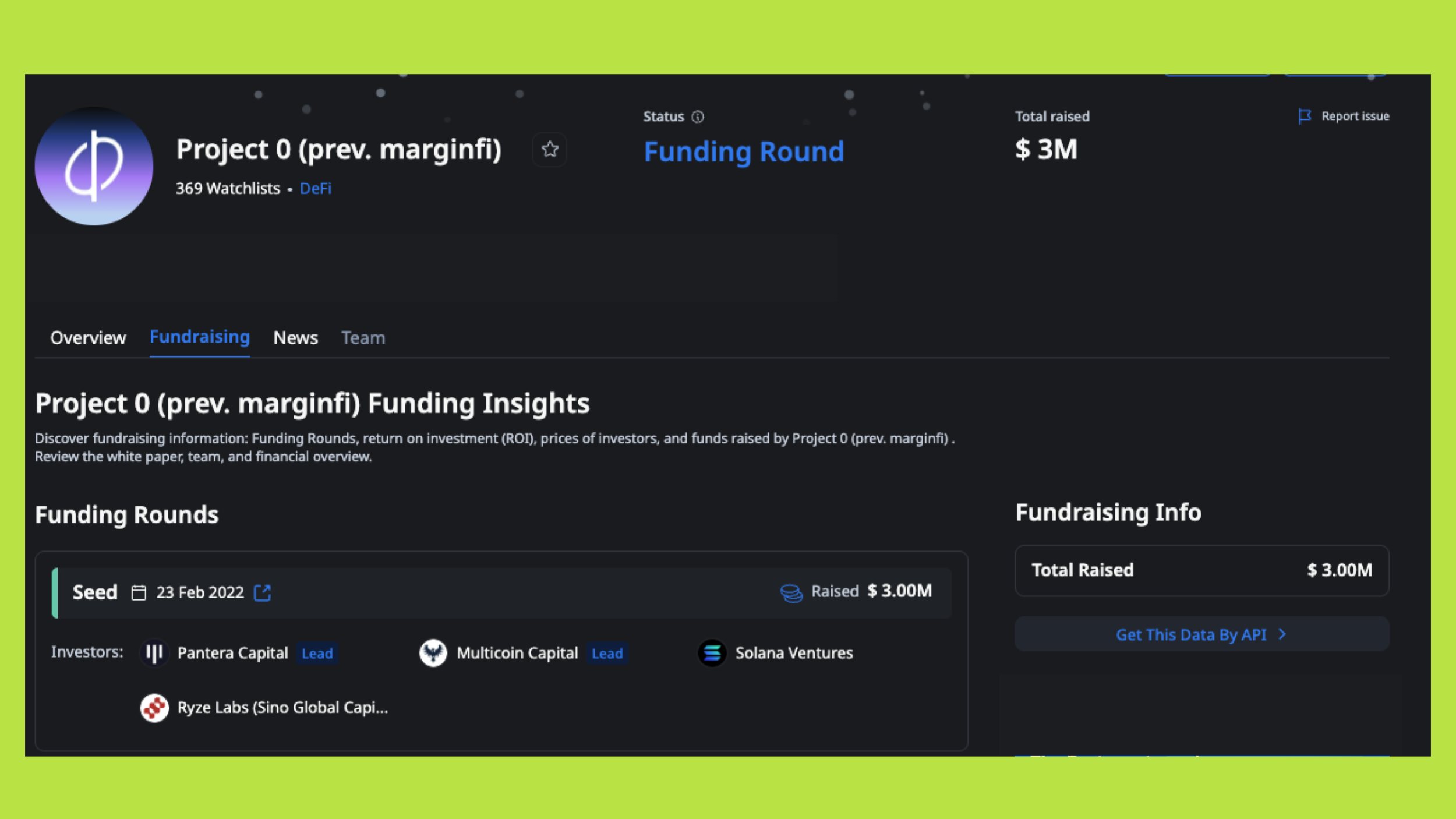This screenshot has width=1456, height=819.
Task: Click the raised coins icon
Action: coord(791,593)
